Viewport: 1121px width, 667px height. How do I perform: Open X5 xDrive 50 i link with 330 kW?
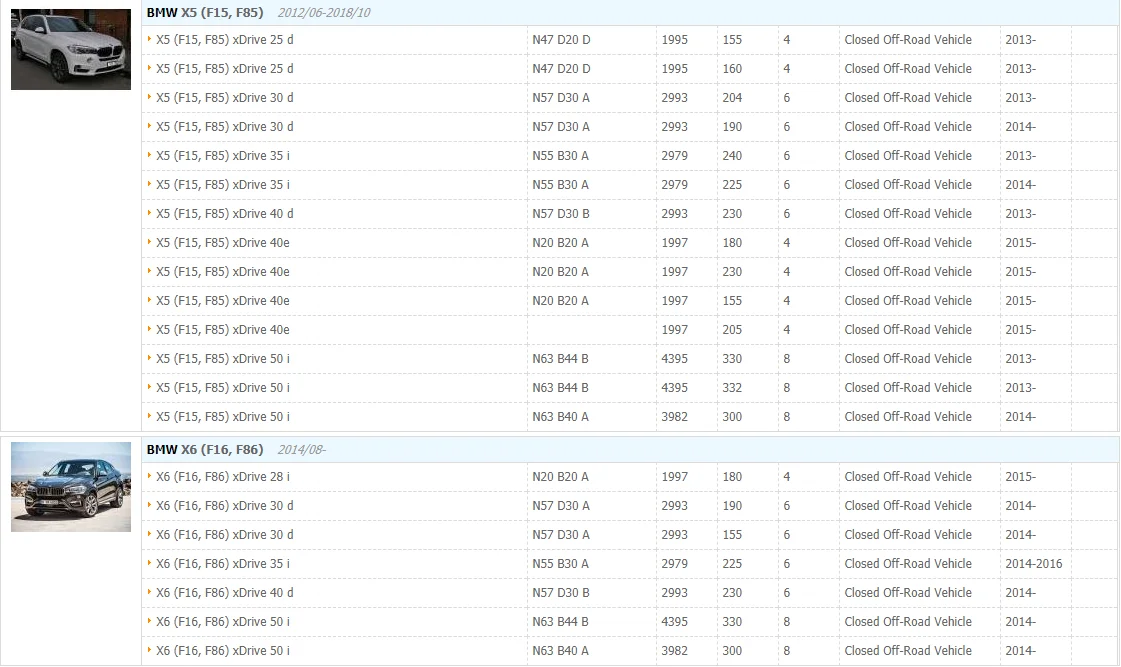pos(223,359)
